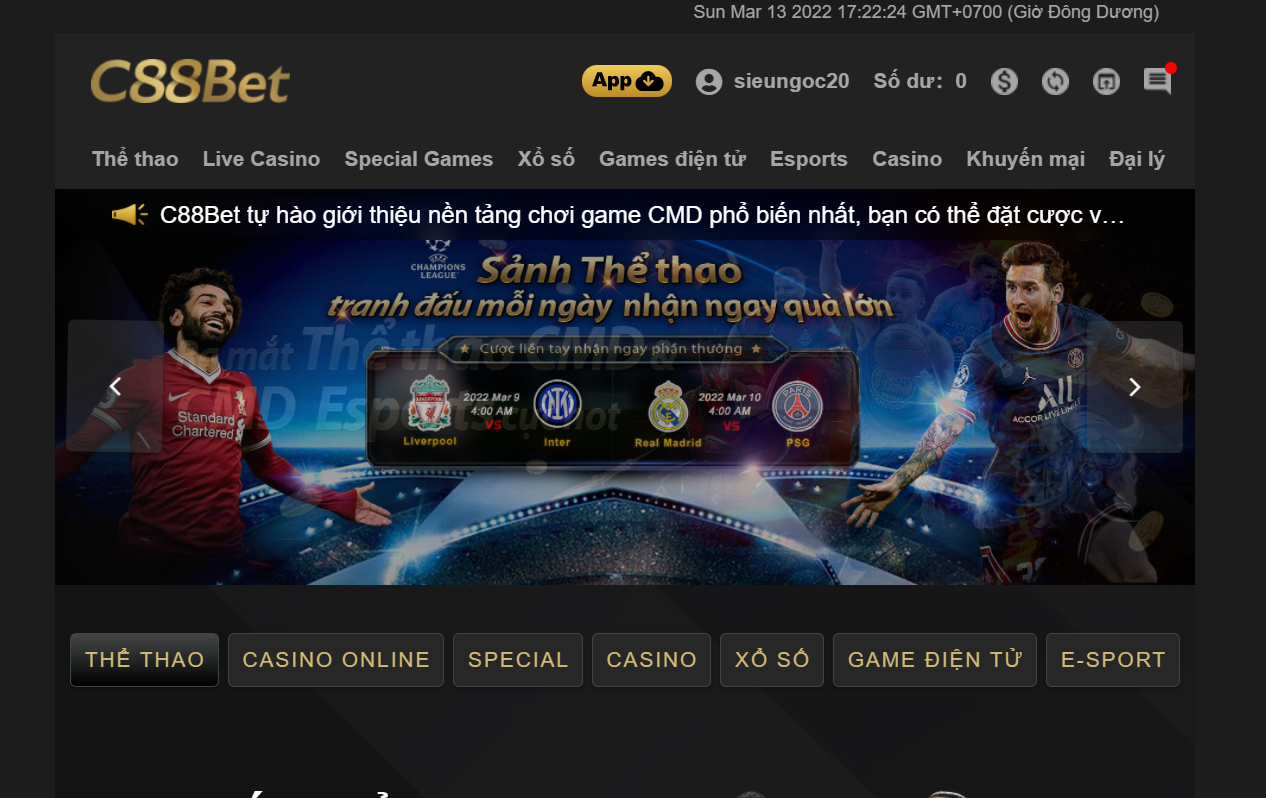Viewport: 1266px width, 798px height.
Task: Switch to CASINO ONLINE tab
Action: (x=336, y=660)
